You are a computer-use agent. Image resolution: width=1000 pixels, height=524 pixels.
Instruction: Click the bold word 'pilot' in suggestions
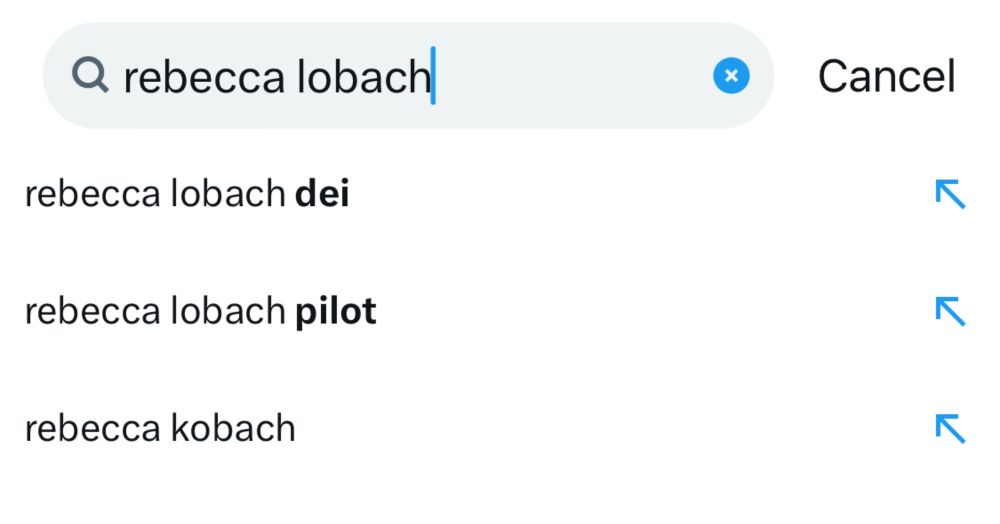click(335, 311)
